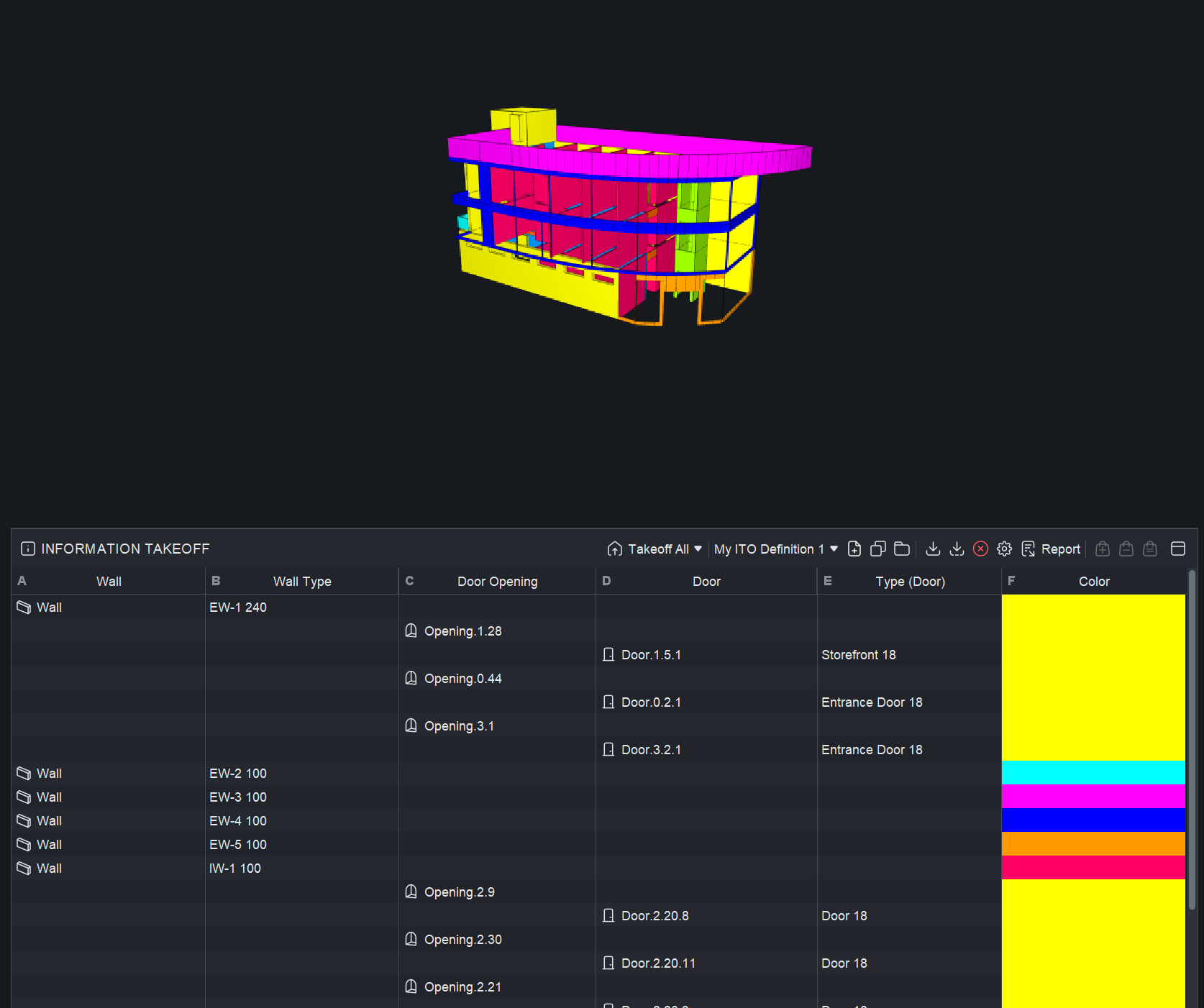Image resolution: width=1204 pixels, height=1008 pixels.
Task: Open the Takeoff All dropdown
Action: [x=655, y=549]
